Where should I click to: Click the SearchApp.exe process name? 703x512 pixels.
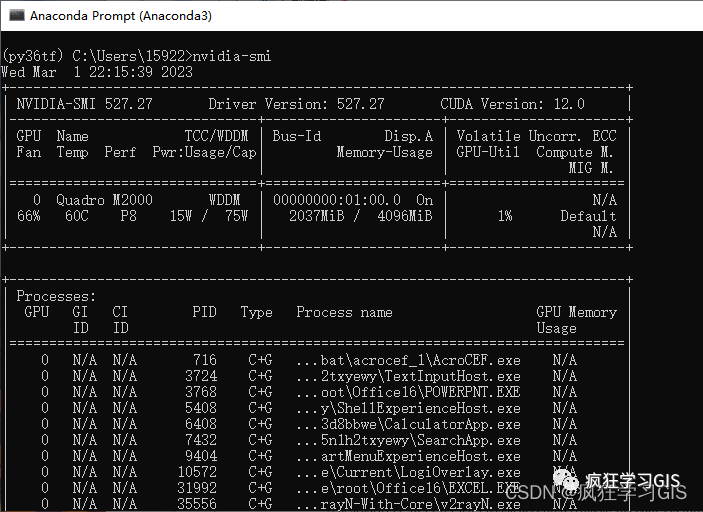click(x=408, y=440)
